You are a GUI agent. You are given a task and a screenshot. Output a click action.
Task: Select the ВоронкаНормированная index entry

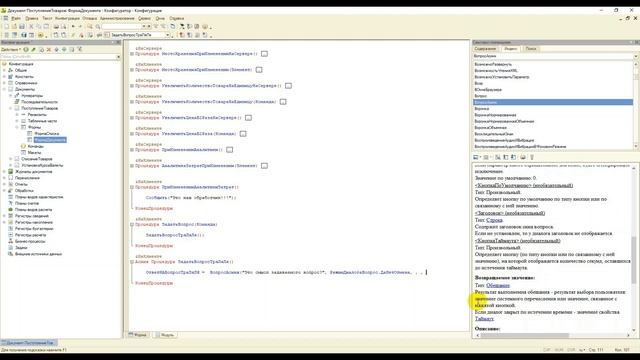point(495,115)
